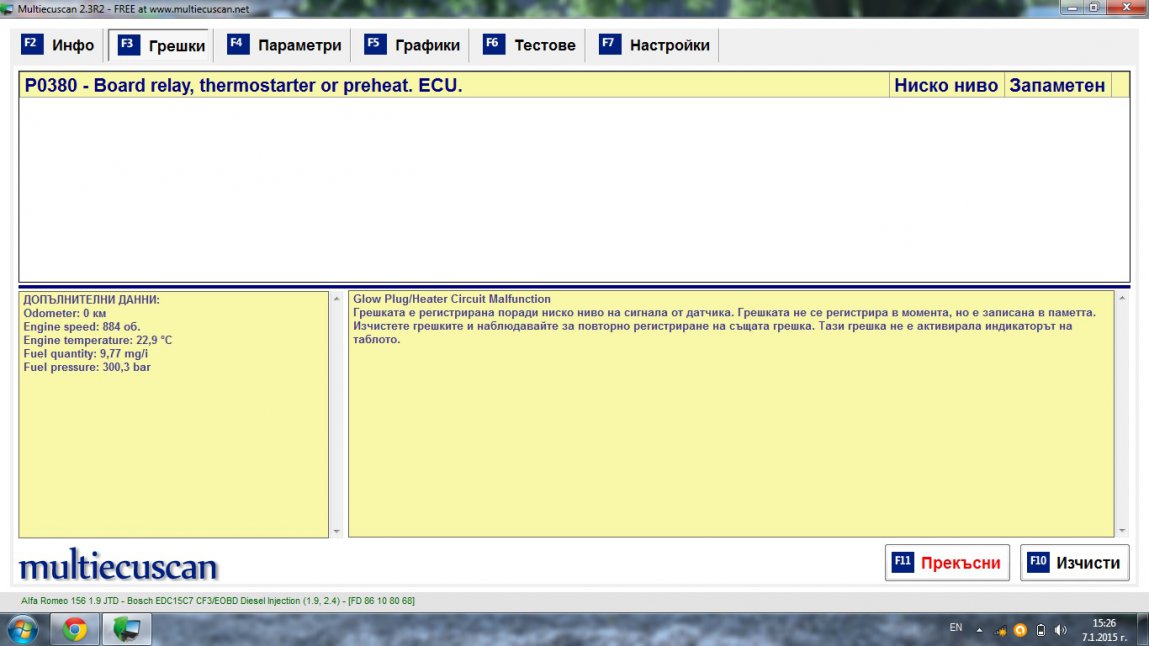
Task: Launch Google Chrome from the taskbar
Action: click(74, 630)
